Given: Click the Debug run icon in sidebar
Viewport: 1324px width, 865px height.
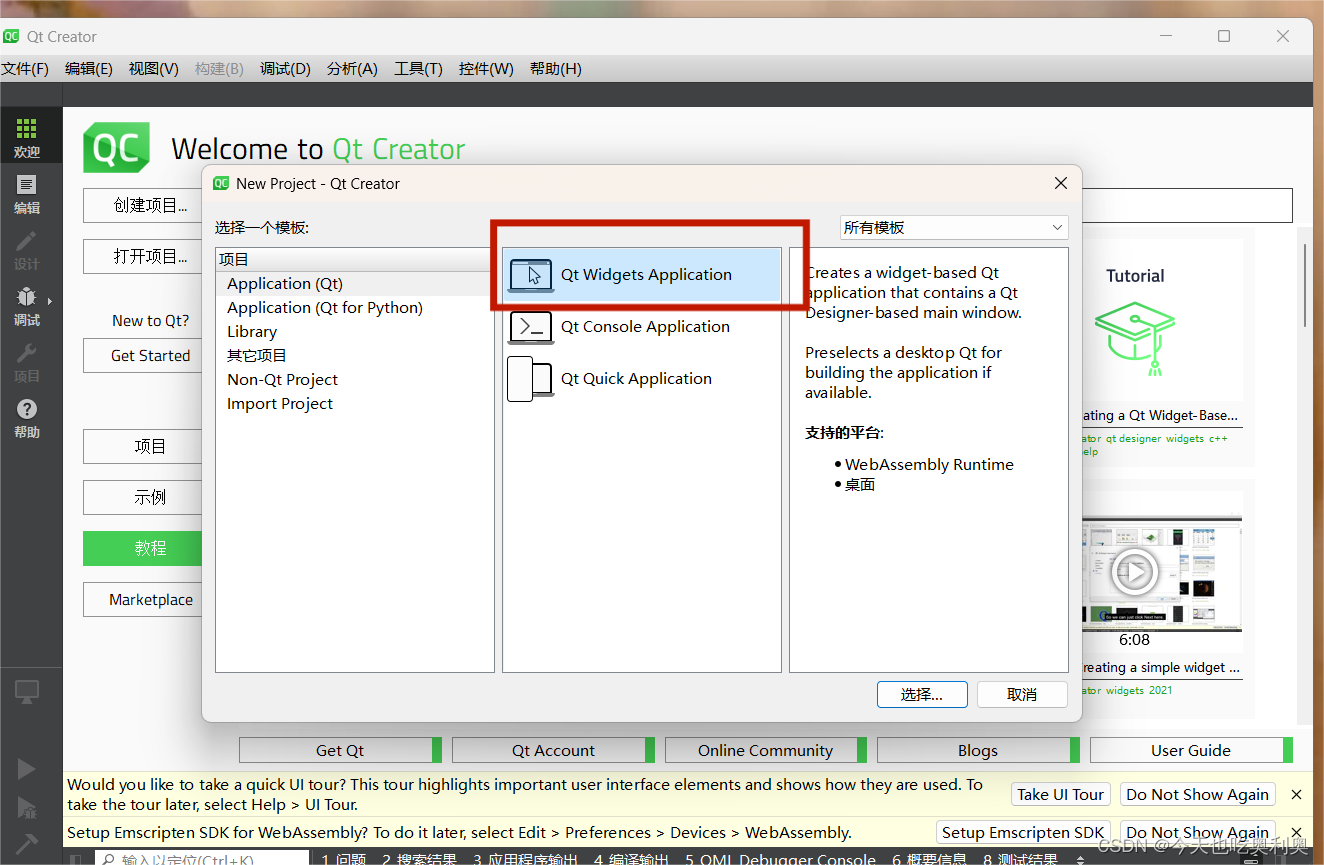Looking at the screenshot, I should click(x=27, y=807).
